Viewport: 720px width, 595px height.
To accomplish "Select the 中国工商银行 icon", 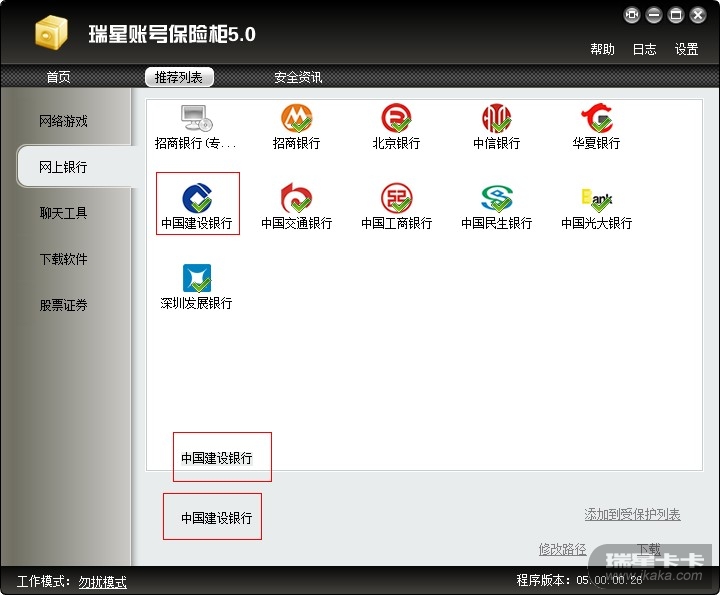I will point(396,198).
